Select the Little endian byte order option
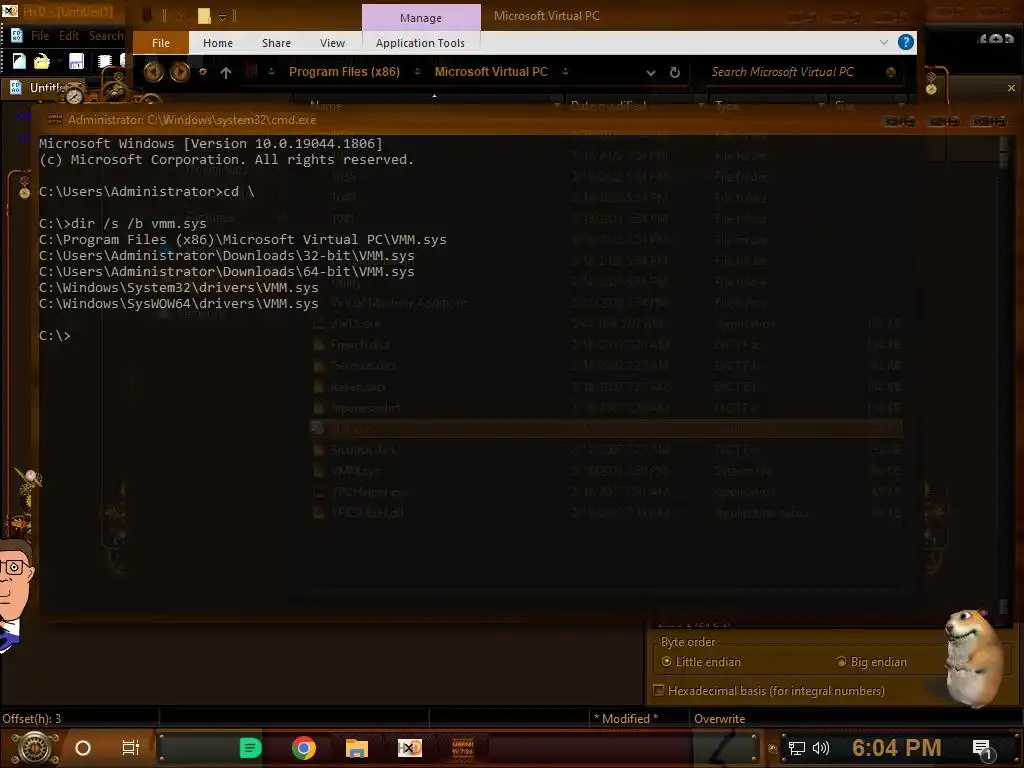The image size is (1024, 768). [x=701, y=662]
